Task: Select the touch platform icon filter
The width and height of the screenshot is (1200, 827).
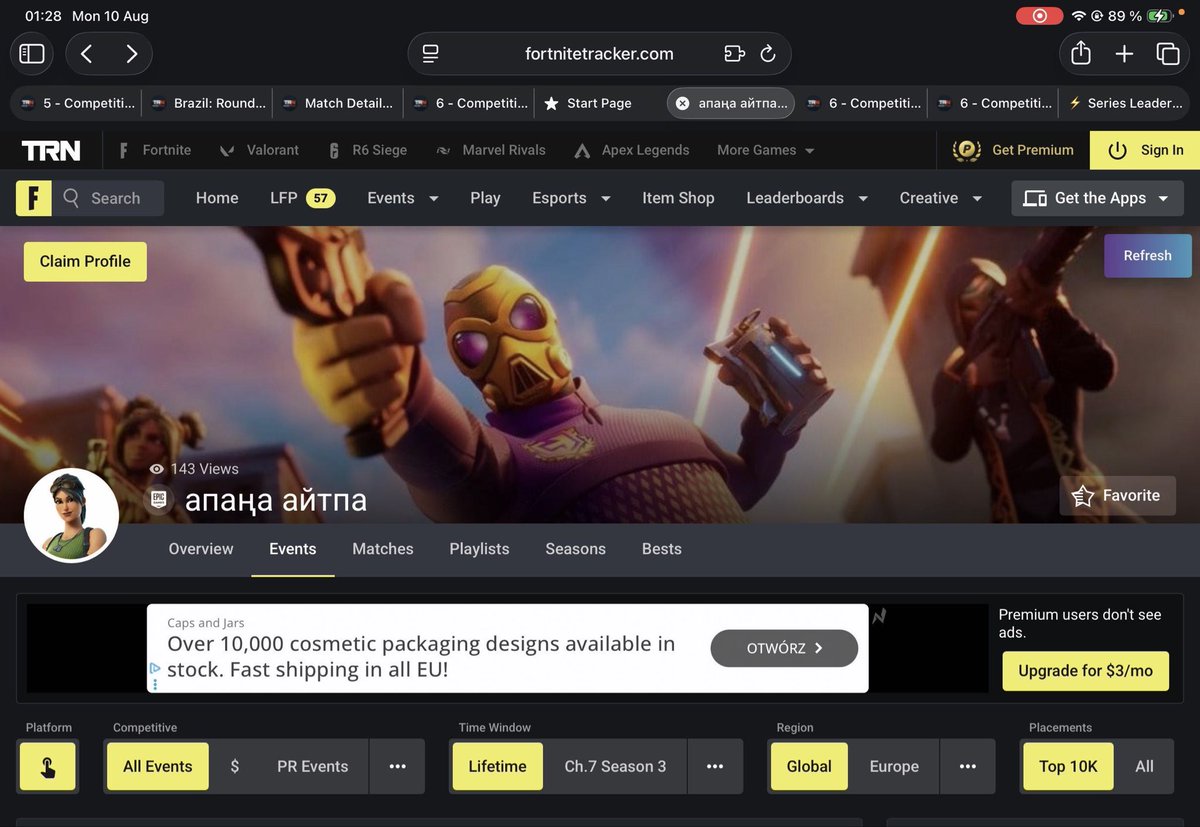Action: (47, 767)
